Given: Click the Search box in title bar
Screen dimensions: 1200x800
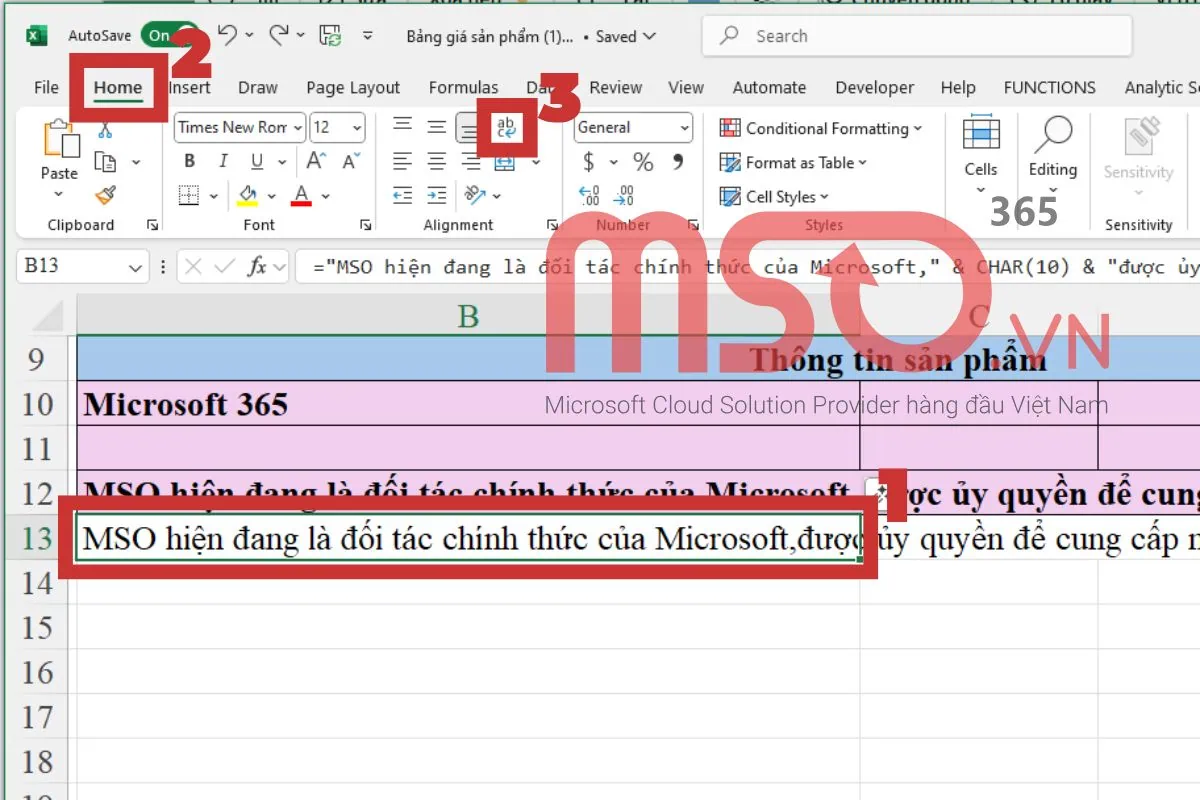Looking at the screenshot, I should tap(917, 36).
